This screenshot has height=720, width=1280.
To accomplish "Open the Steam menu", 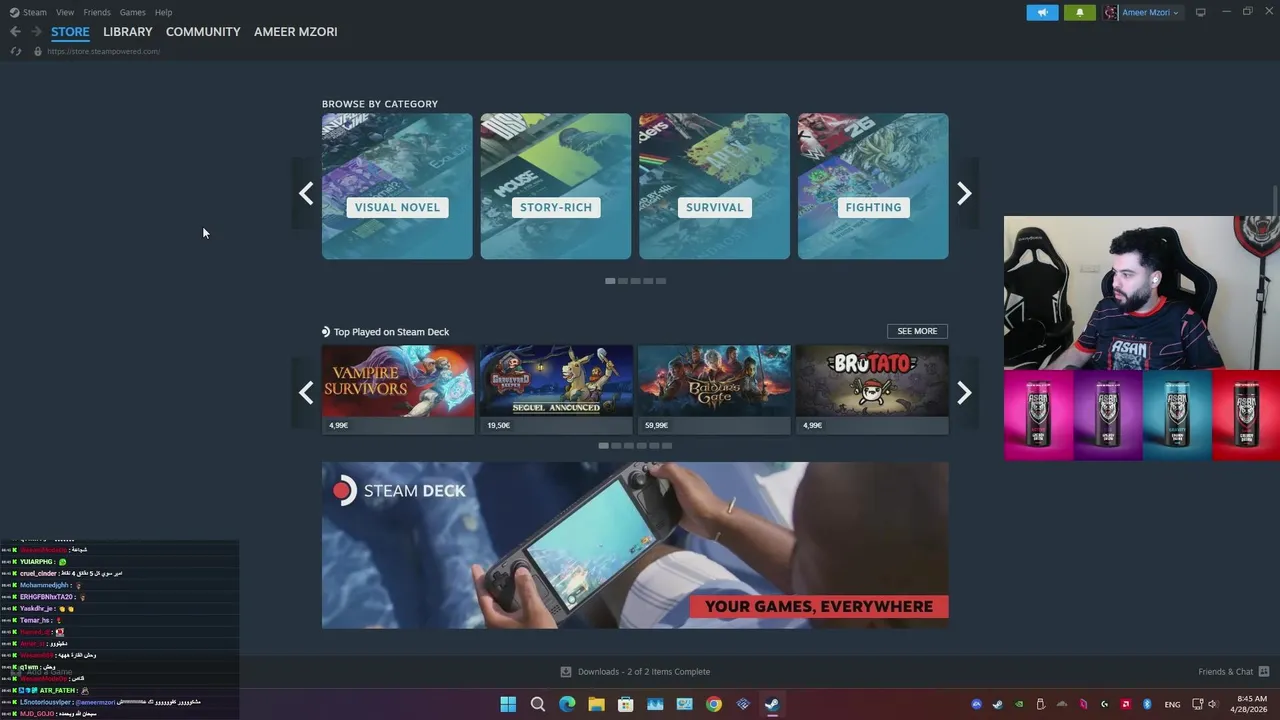I will [35, 12].
